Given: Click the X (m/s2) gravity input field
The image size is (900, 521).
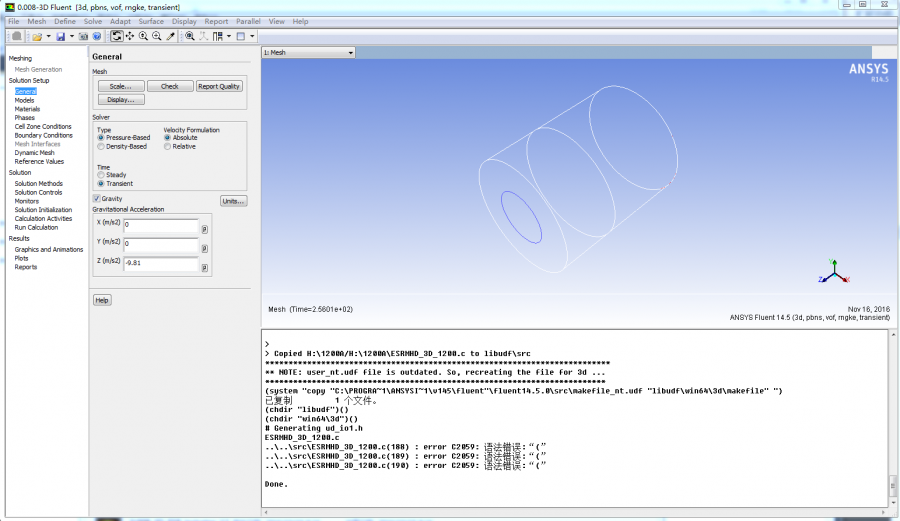Looking at the screenshot, I should pyautogui.click(x=161, y=225).
